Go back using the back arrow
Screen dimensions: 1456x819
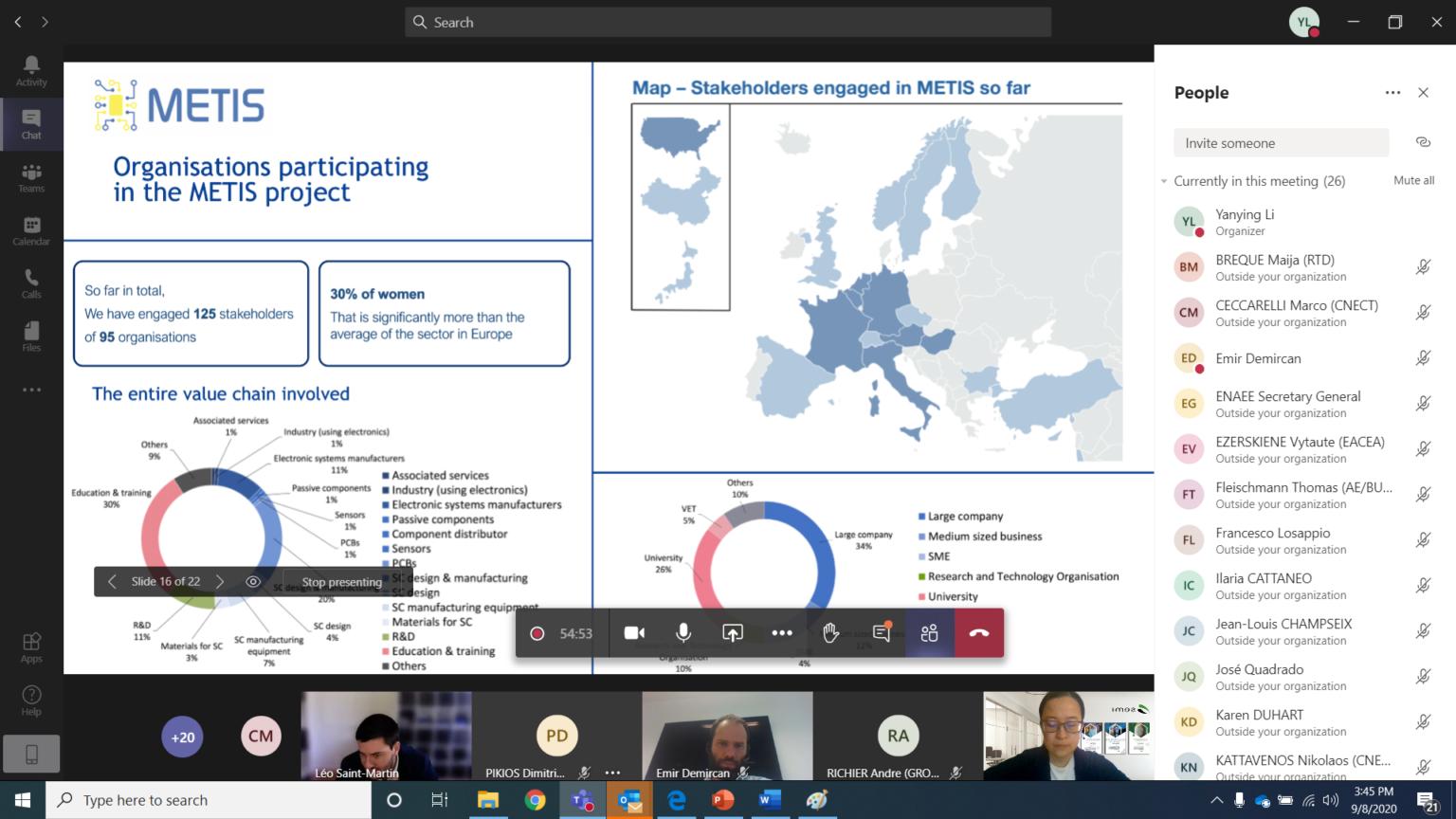[18, 22]
